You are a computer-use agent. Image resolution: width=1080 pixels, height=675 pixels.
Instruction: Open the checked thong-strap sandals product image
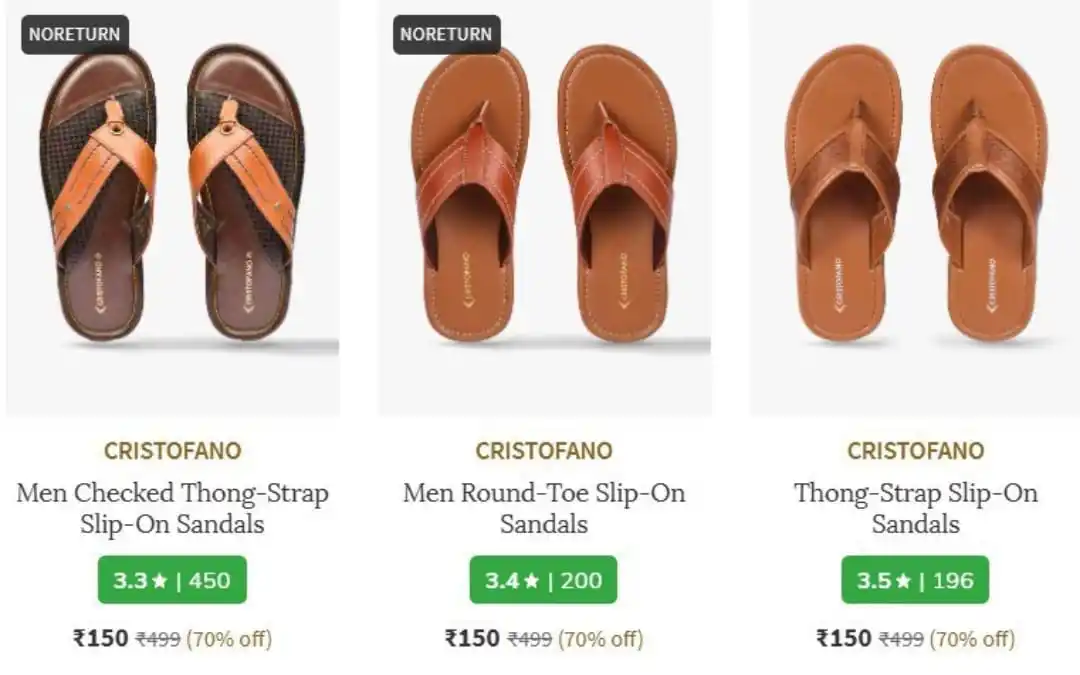coord(172,208)
